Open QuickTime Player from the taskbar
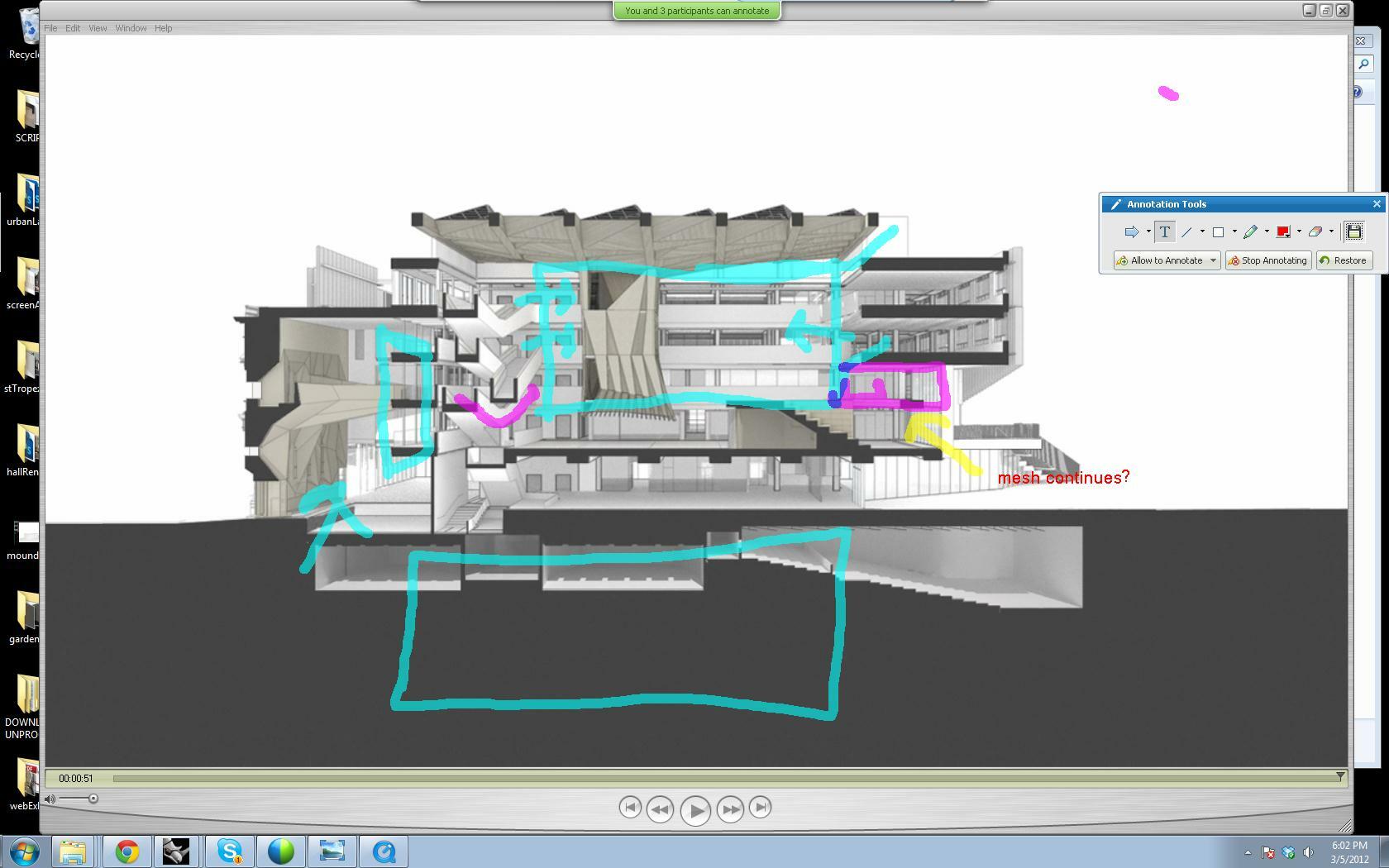 384,851
